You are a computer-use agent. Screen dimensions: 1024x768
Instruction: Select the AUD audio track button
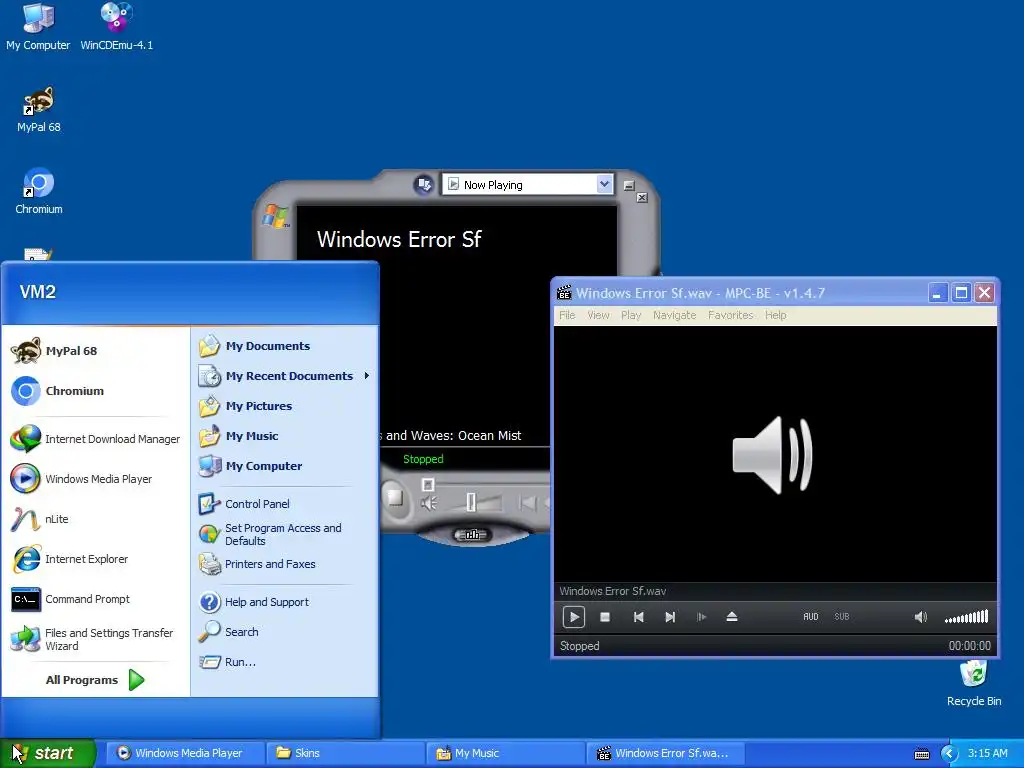(810, 616)
